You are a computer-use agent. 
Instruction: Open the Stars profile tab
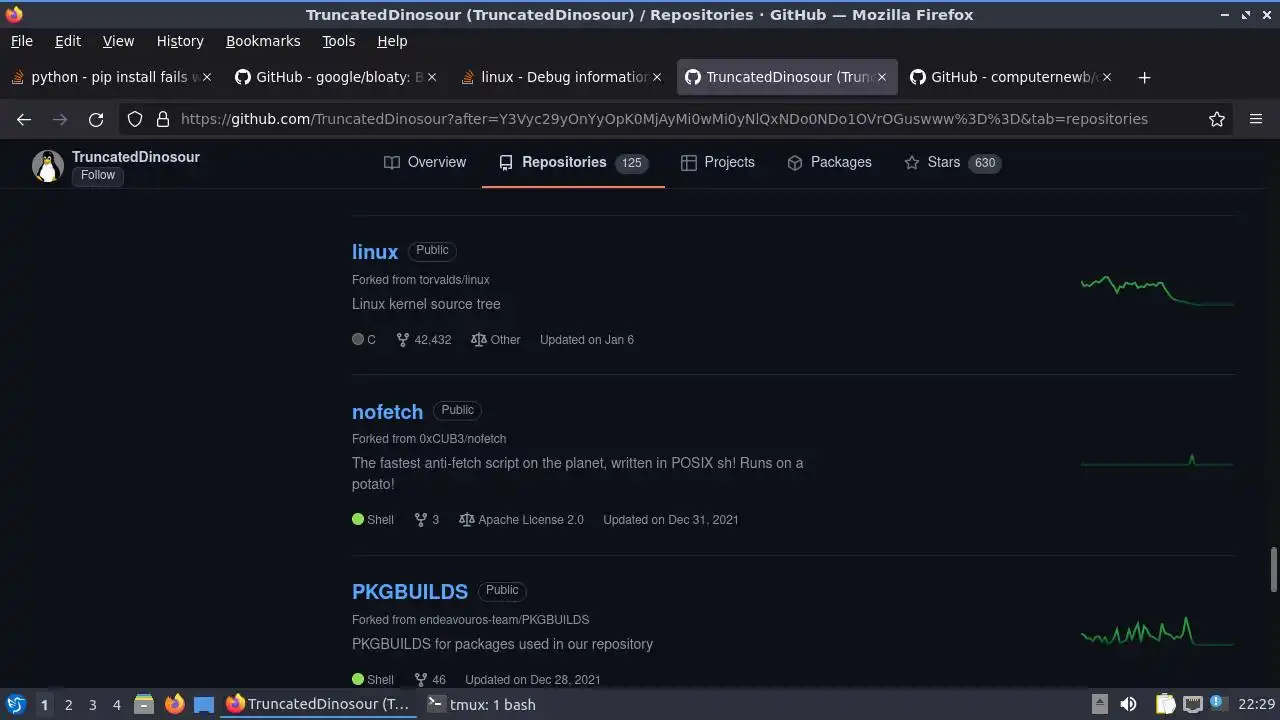951,162
